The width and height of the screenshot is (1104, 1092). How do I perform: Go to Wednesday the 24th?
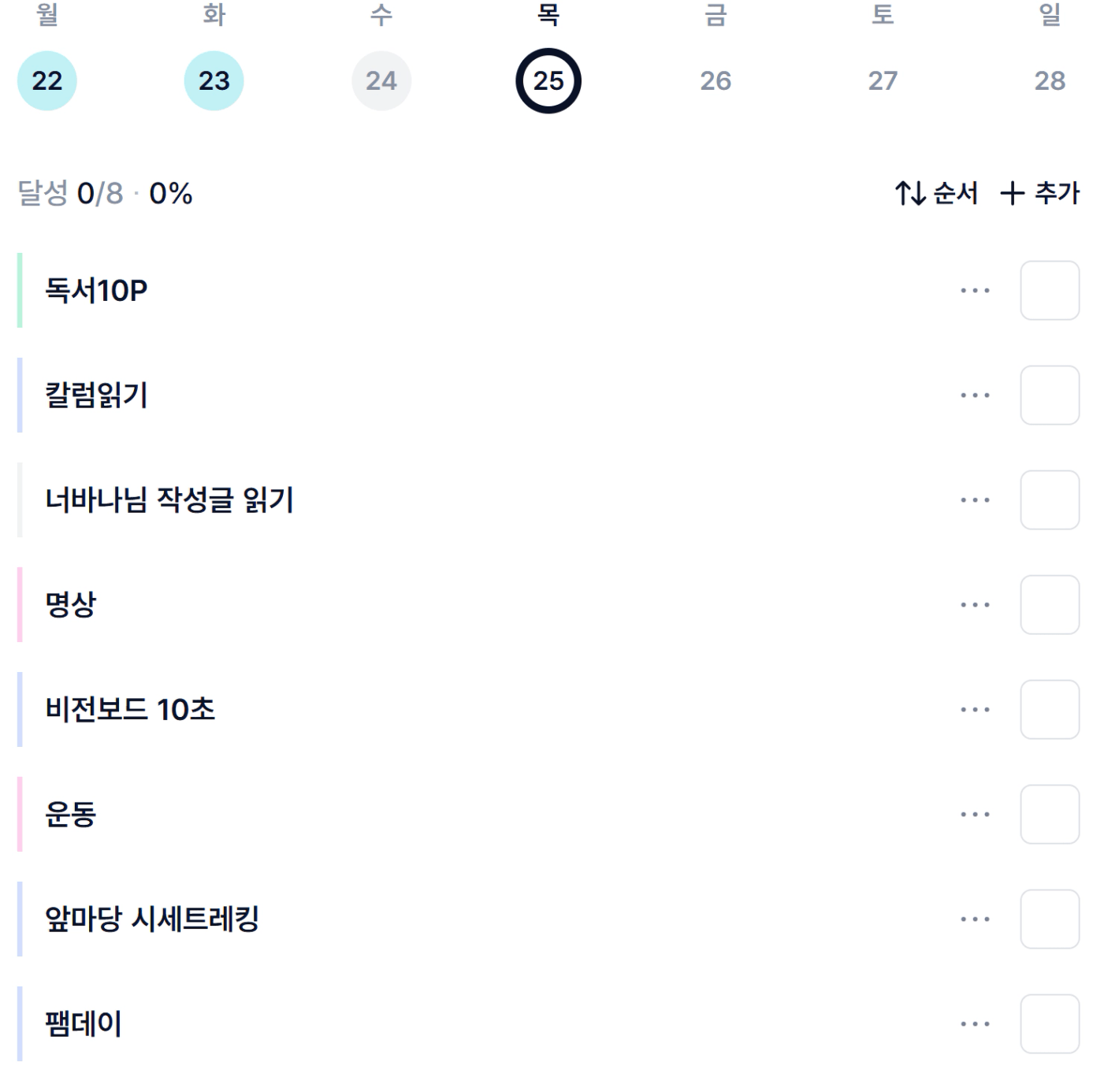[381, 80]
